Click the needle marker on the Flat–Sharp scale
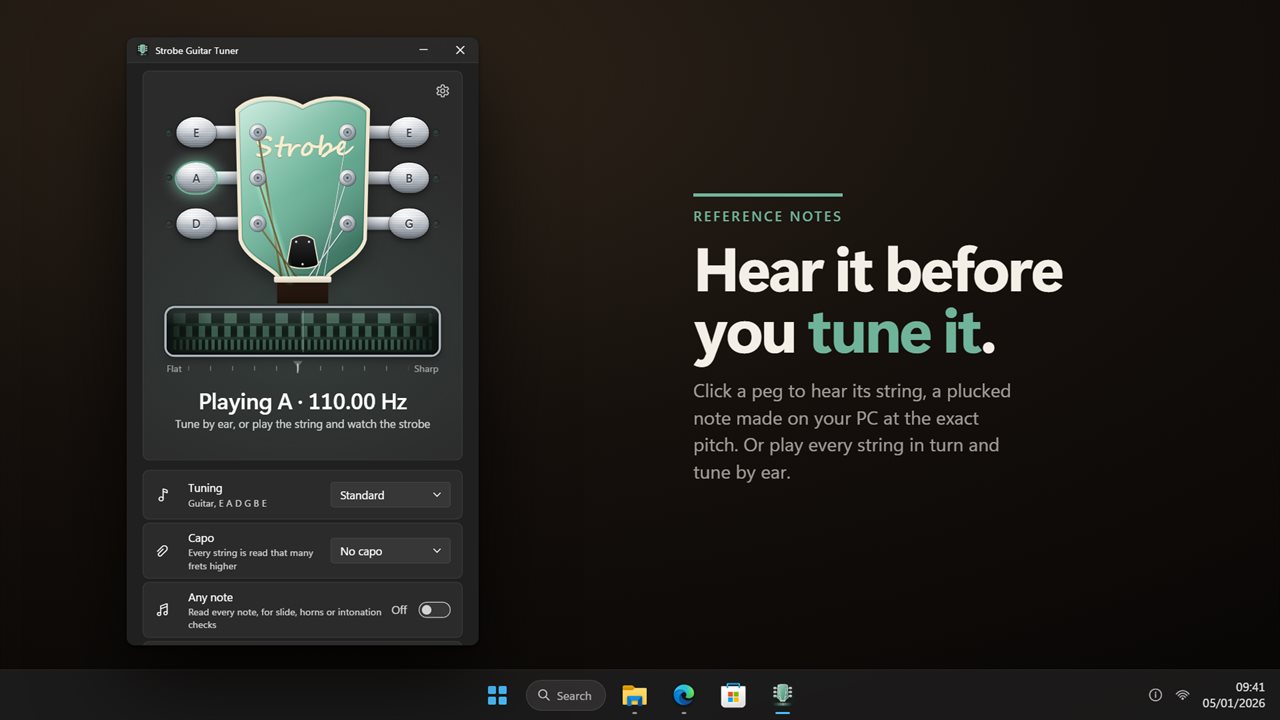Viewport: 1280px width, 720px height. (x=297, y=368)
